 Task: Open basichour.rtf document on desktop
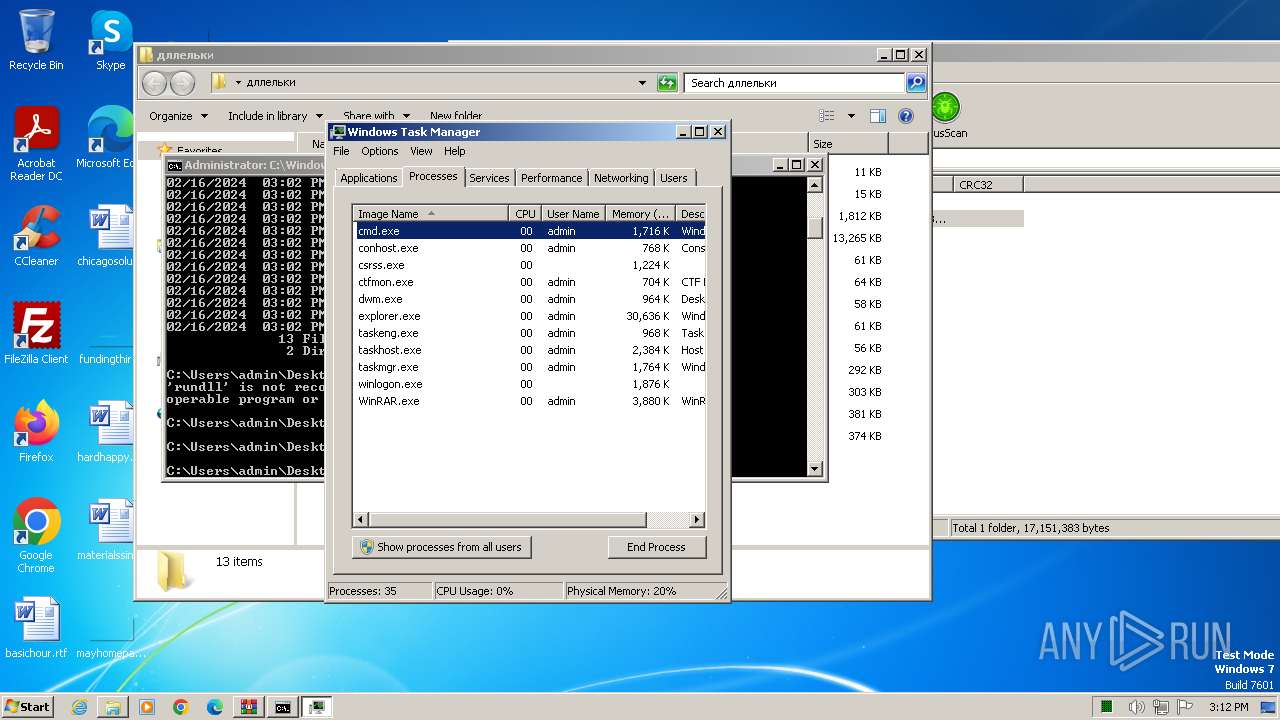coord(36,628)
